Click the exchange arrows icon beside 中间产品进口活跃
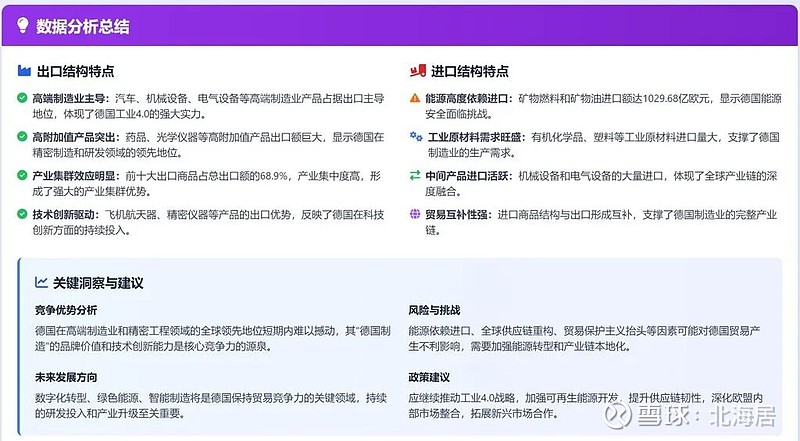 [x=415, y=175]
